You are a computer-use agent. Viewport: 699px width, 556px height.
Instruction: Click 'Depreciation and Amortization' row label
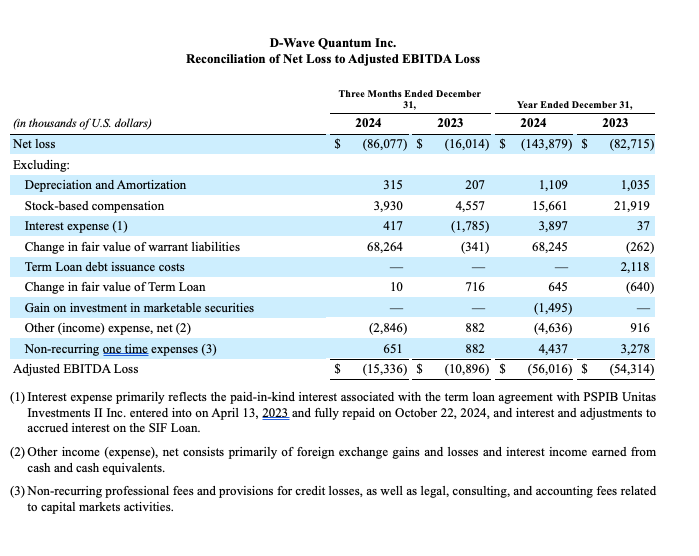click(105, 185)
